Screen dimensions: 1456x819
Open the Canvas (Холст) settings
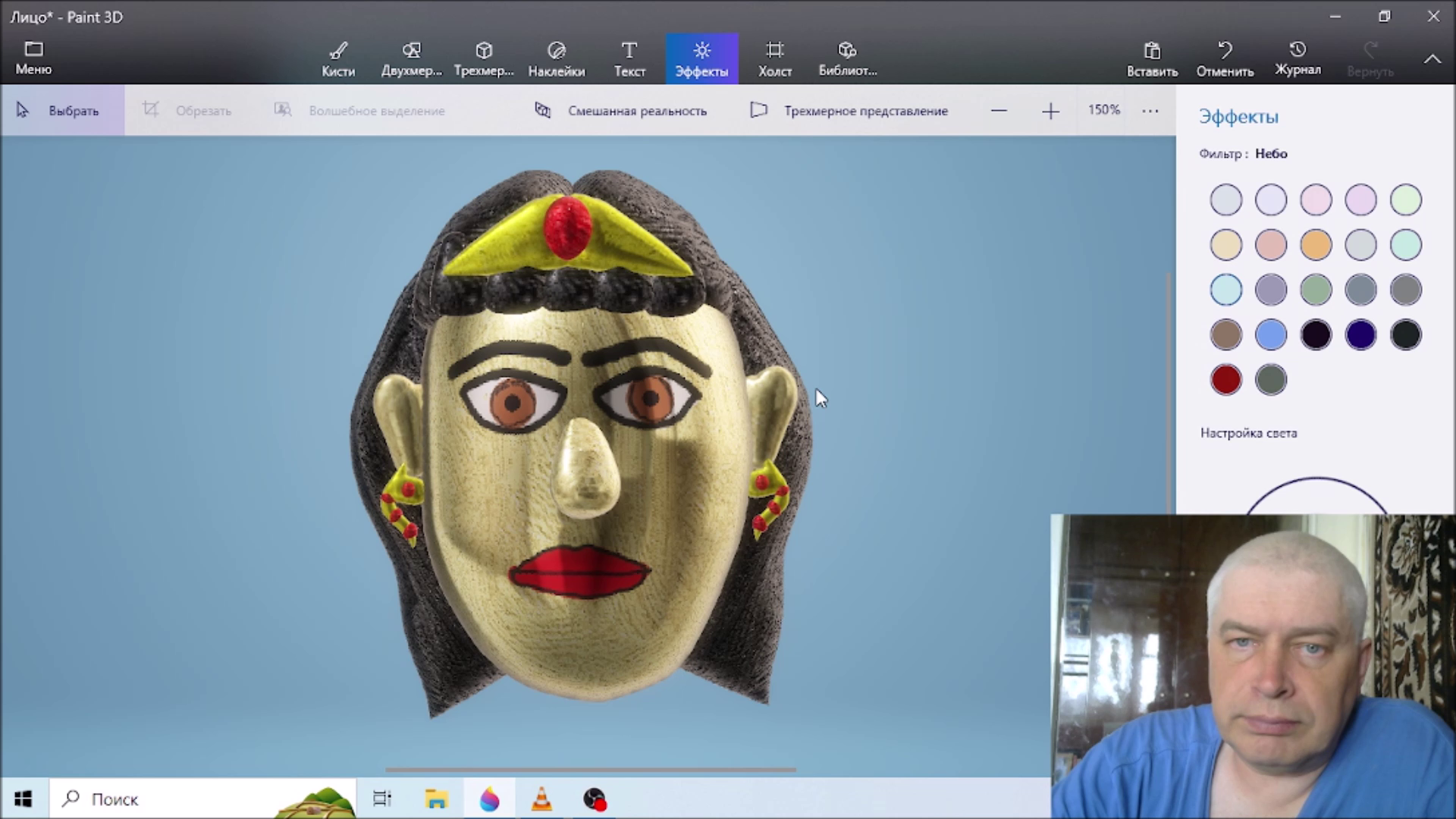pyautogui.click(x=774, y=59)
